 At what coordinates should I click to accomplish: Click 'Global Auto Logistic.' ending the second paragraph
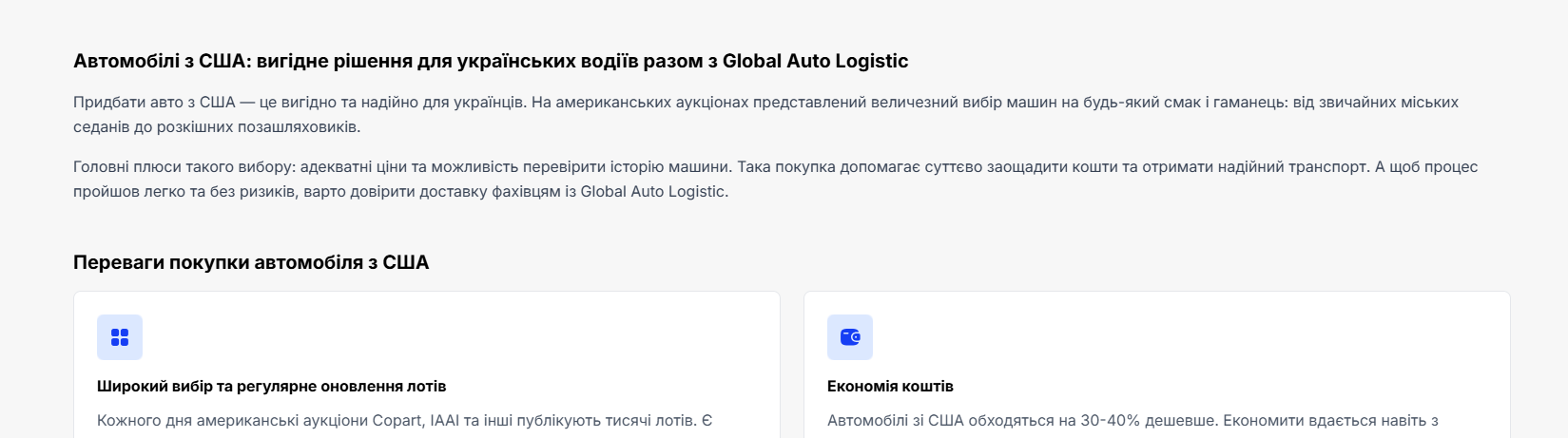point(654,191)
